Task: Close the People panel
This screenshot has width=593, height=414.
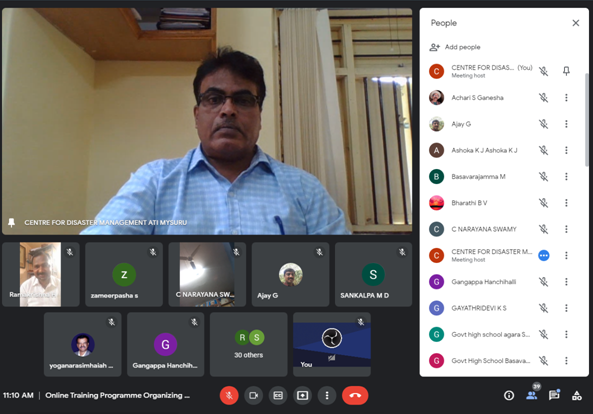Action: [576, 23]
